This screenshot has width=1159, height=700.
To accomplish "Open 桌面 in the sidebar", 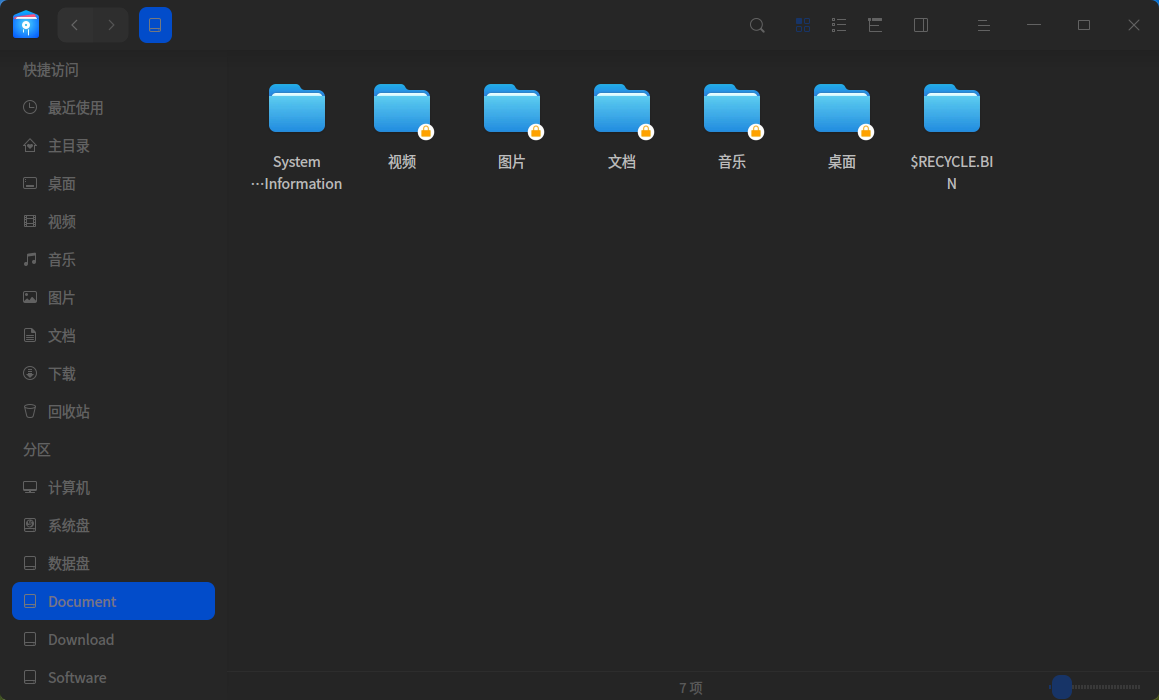I will 113,183.
